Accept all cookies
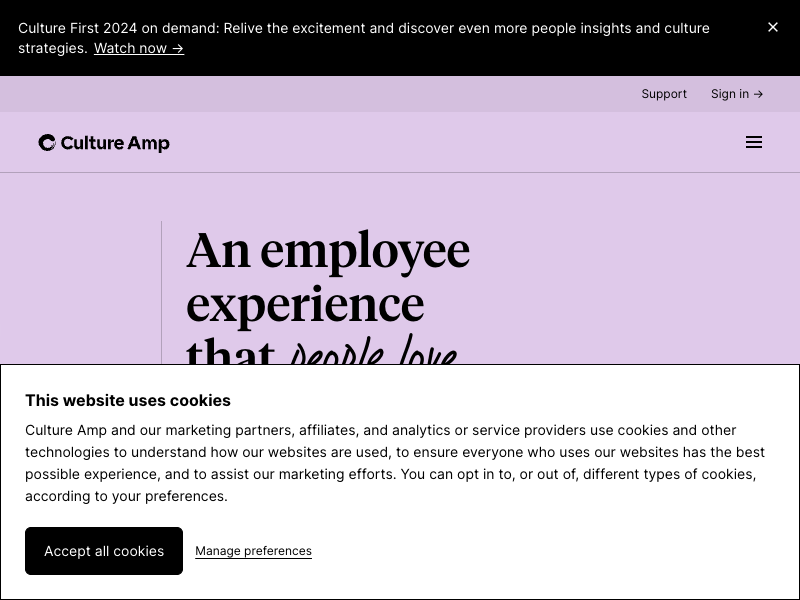 104,551
